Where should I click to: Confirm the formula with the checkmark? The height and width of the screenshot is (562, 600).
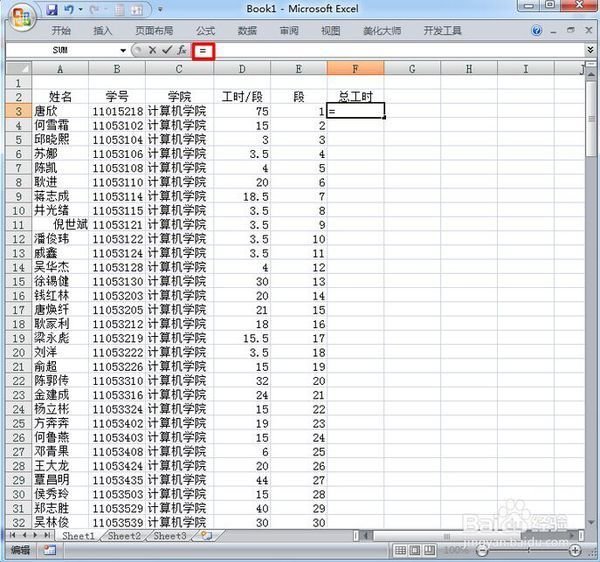tap(166, 50)
